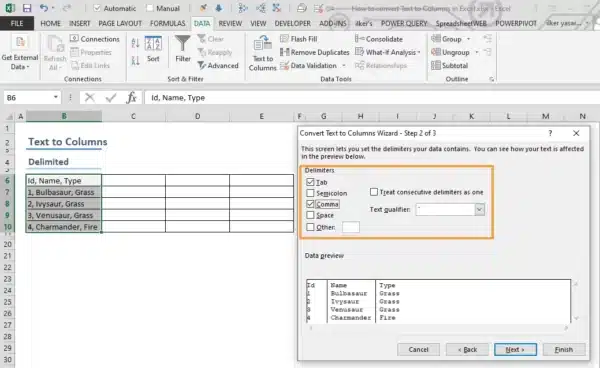Screen dimensions: 600x368
Task: Switch to the FORMULAS tab
Action: click(x=168, y=23)
